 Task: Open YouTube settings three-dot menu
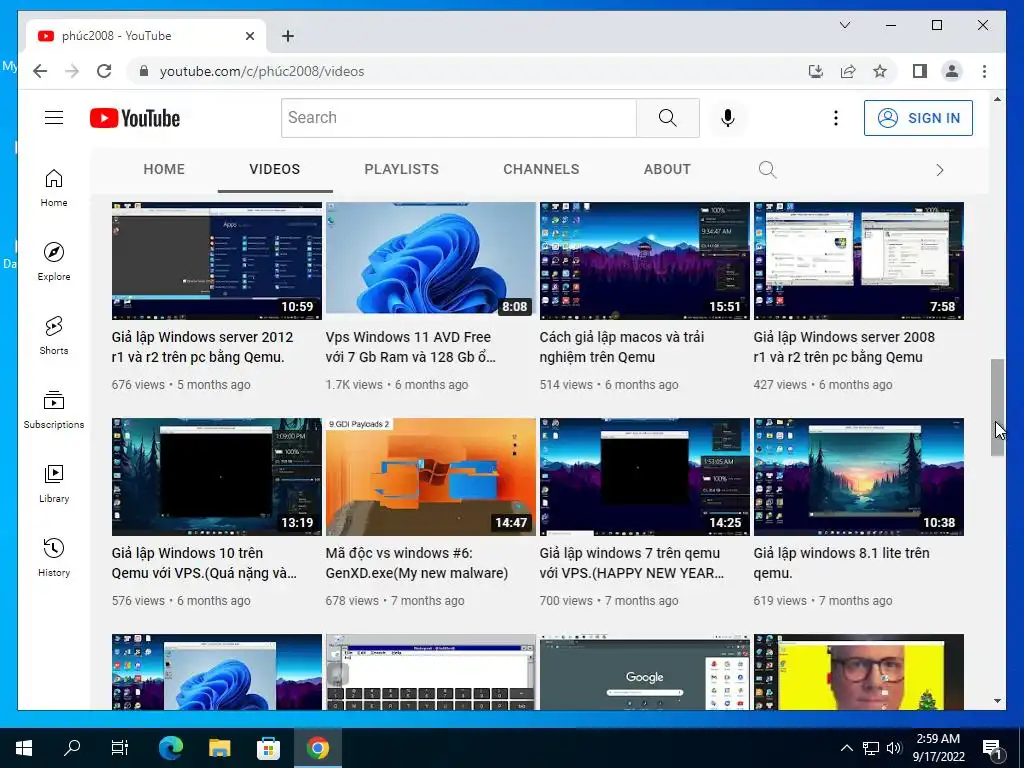[x=835, y=118]
